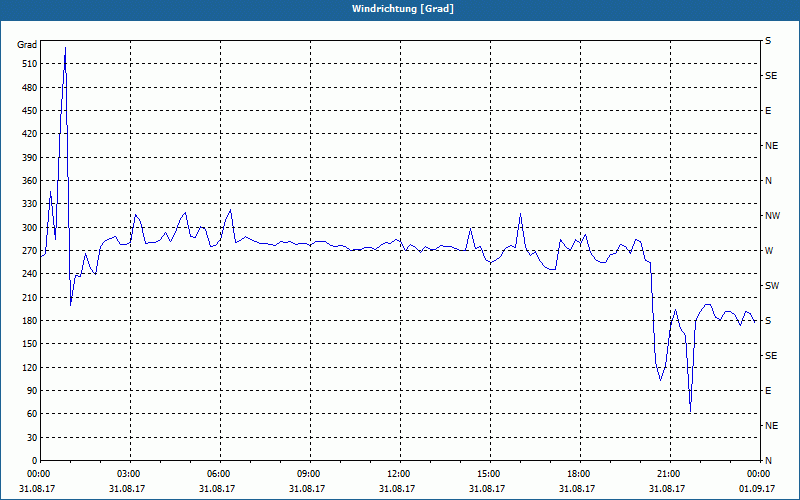Click the 300 y-axis label

pyautogui.click(x=30, y=227)
